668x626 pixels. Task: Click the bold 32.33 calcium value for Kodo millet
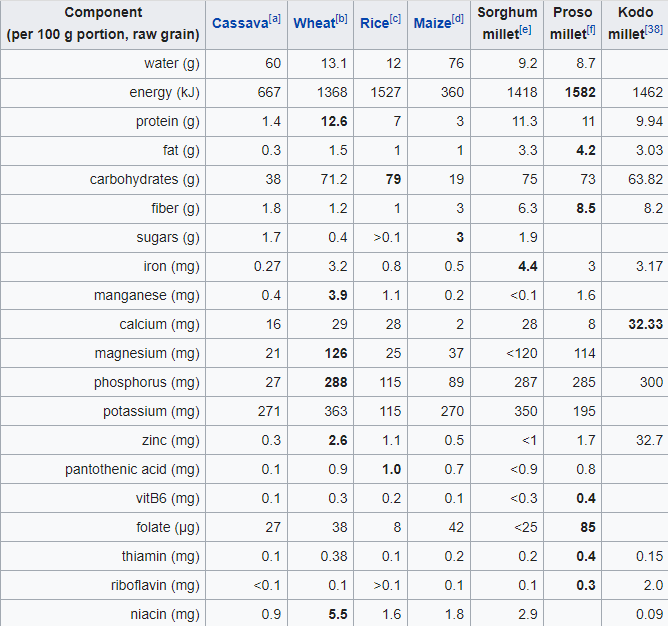pos(645,324)
